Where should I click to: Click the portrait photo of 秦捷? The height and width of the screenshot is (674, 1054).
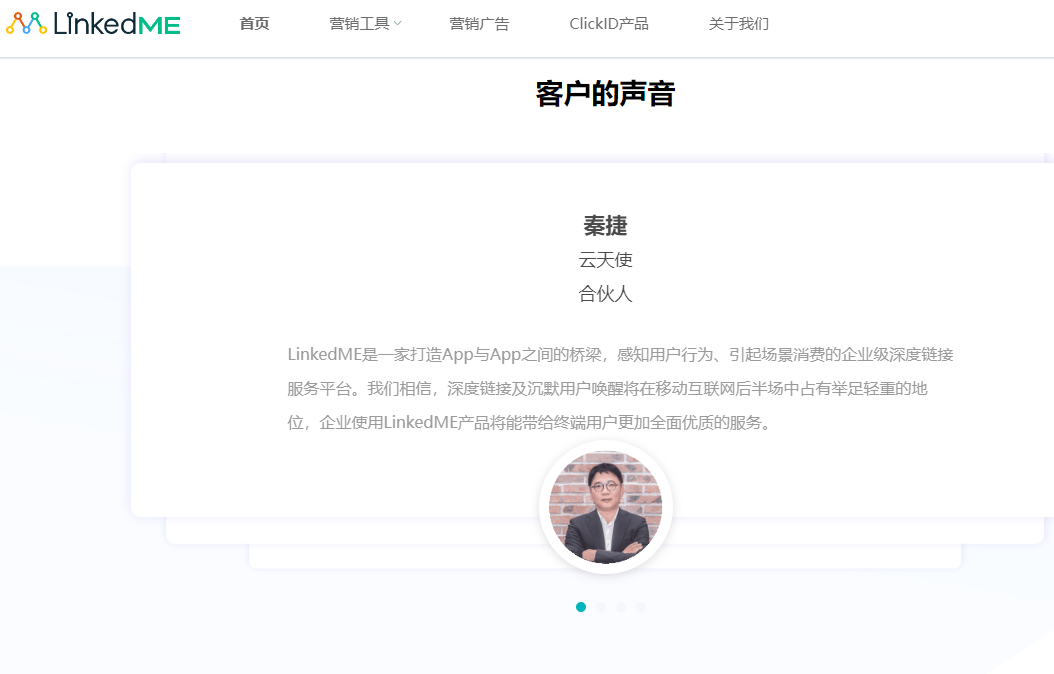(x=606, y=507)
